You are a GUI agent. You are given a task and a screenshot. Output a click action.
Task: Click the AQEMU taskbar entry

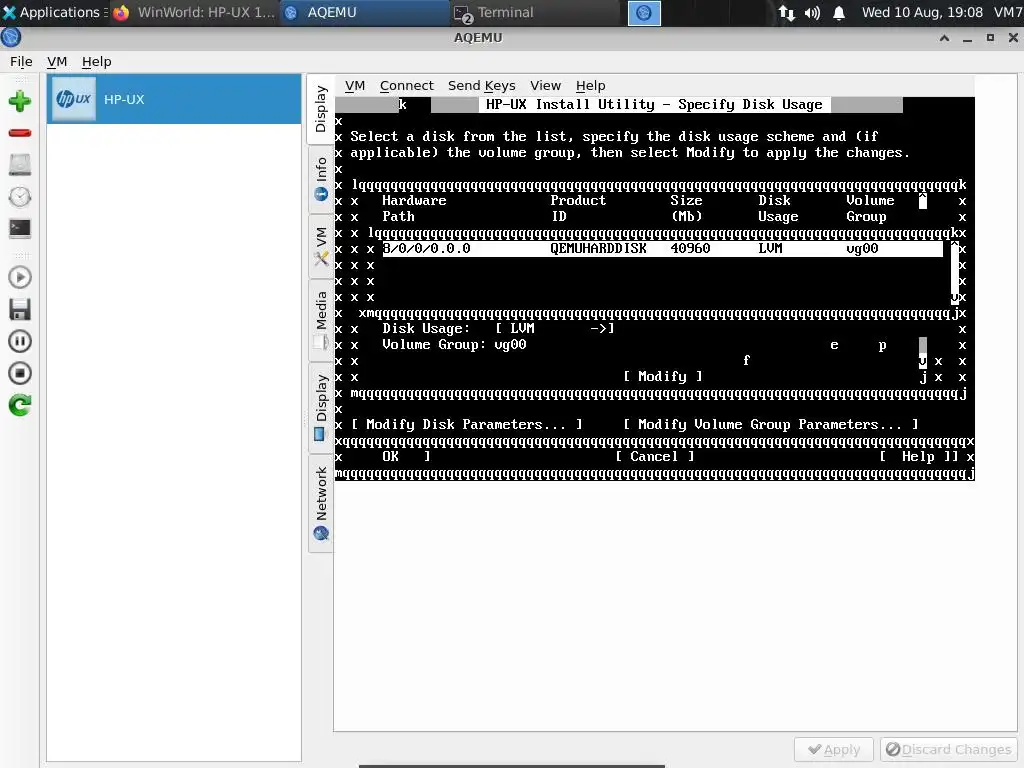(x=364, y=12)
